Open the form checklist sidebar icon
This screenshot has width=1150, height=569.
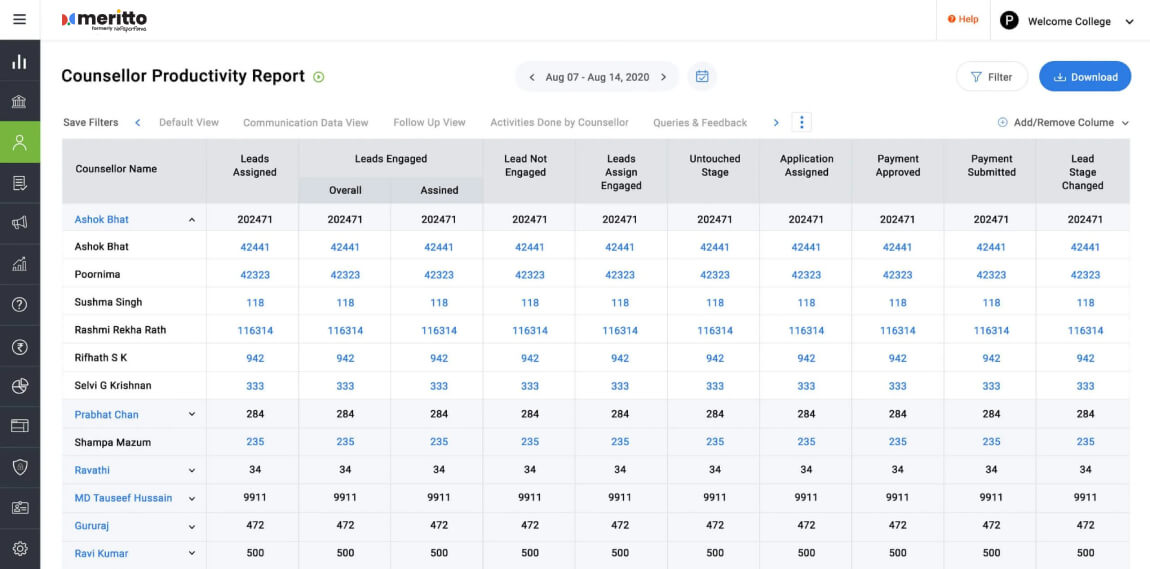point(20,183)
